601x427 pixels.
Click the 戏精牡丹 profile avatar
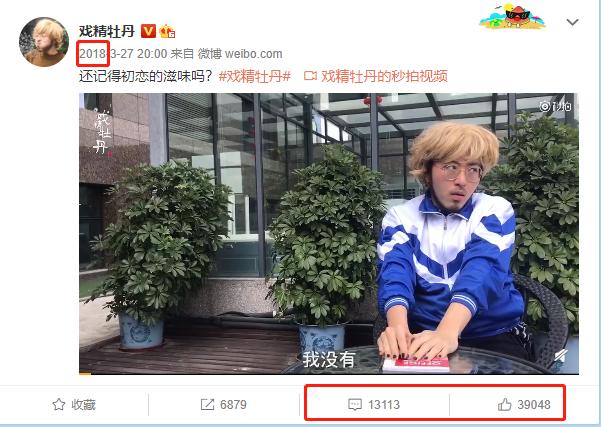[x=44, y=42]
